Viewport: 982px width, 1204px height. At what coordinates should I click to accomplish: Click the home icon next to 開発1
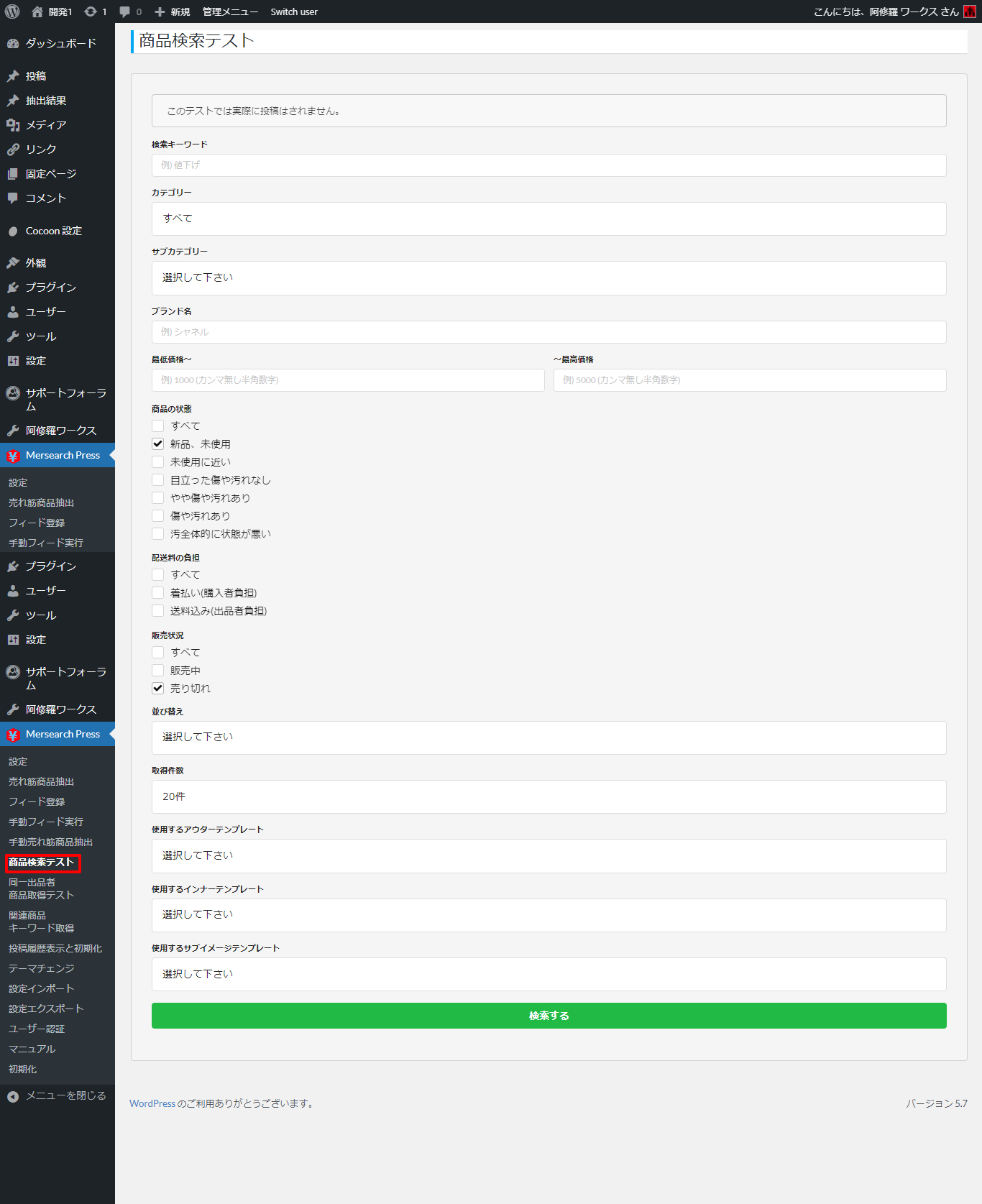click(37, 12)
